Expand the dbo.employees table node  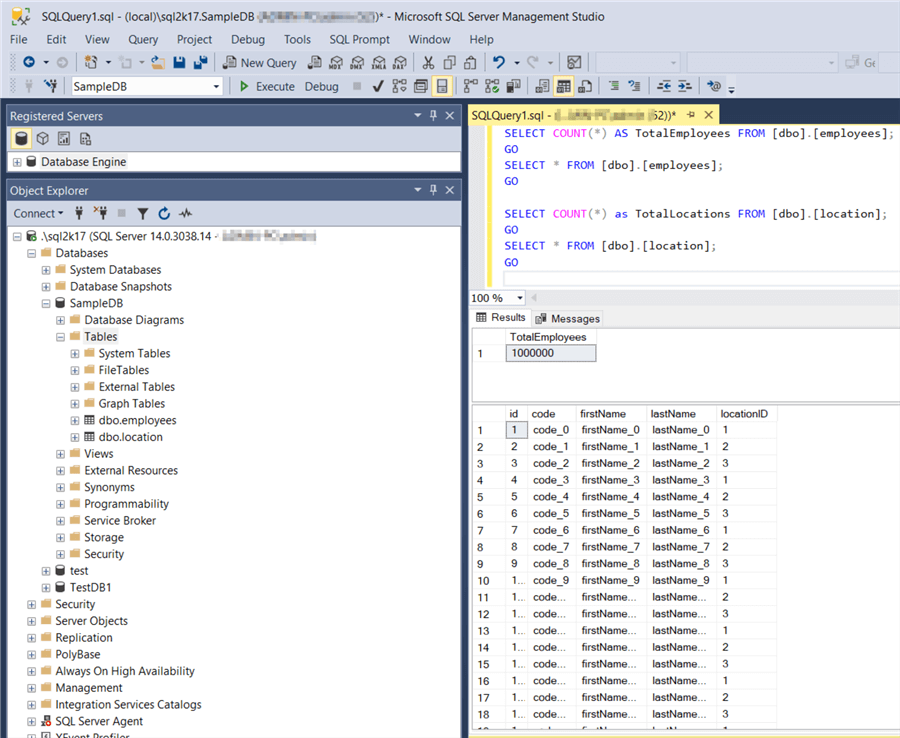click(74, 420)
